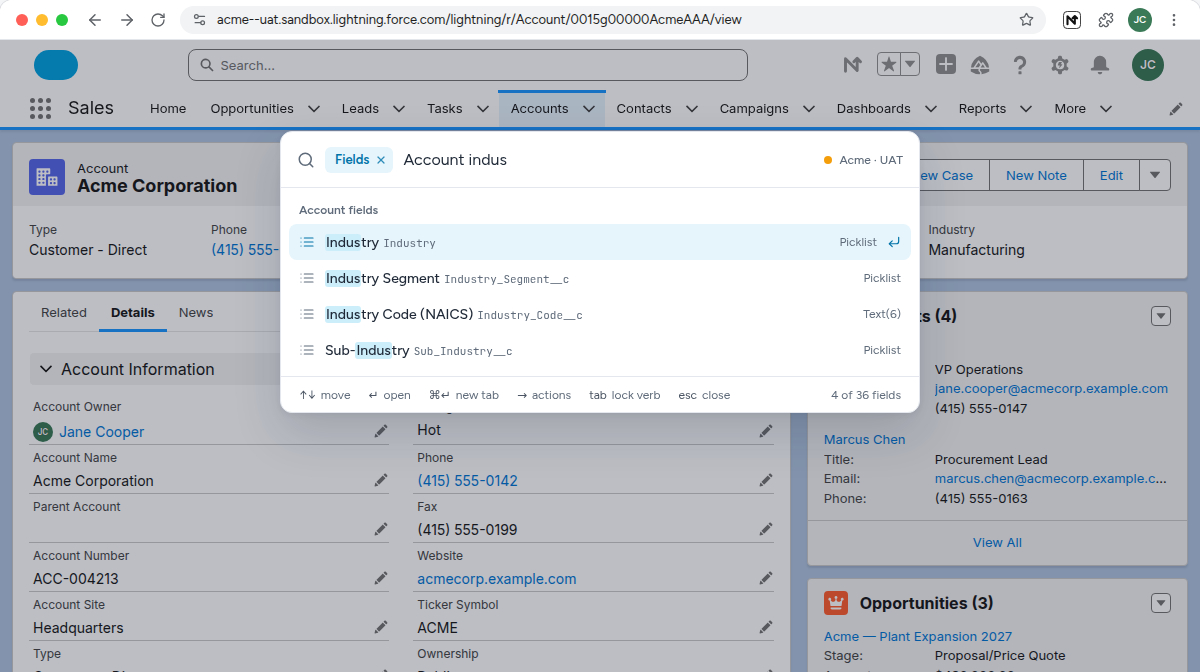This screenshot has height=672, width=1200.
Task: Open the extension icon beside Favorites star
Action: [852, 65]
